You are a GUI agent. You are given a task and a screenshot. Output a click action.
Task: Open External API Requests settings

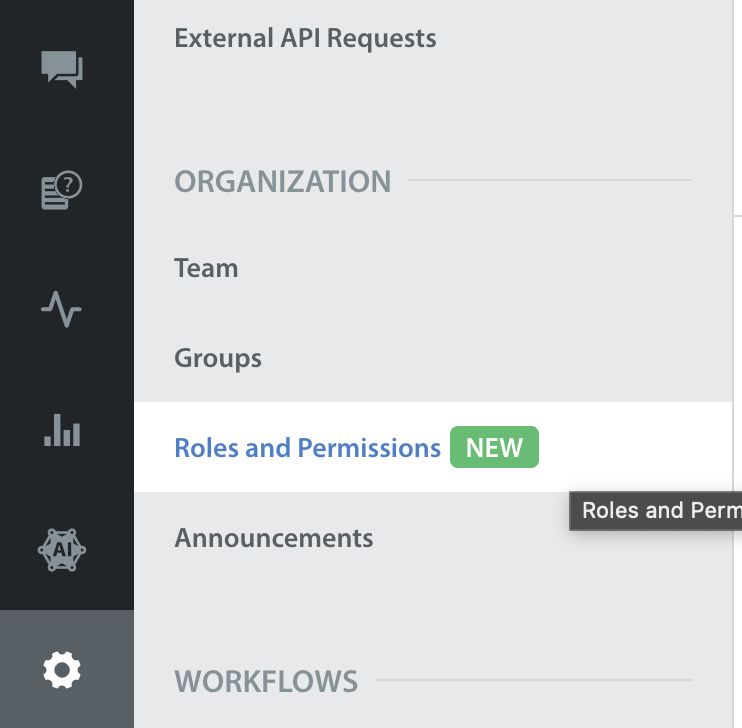305,38
